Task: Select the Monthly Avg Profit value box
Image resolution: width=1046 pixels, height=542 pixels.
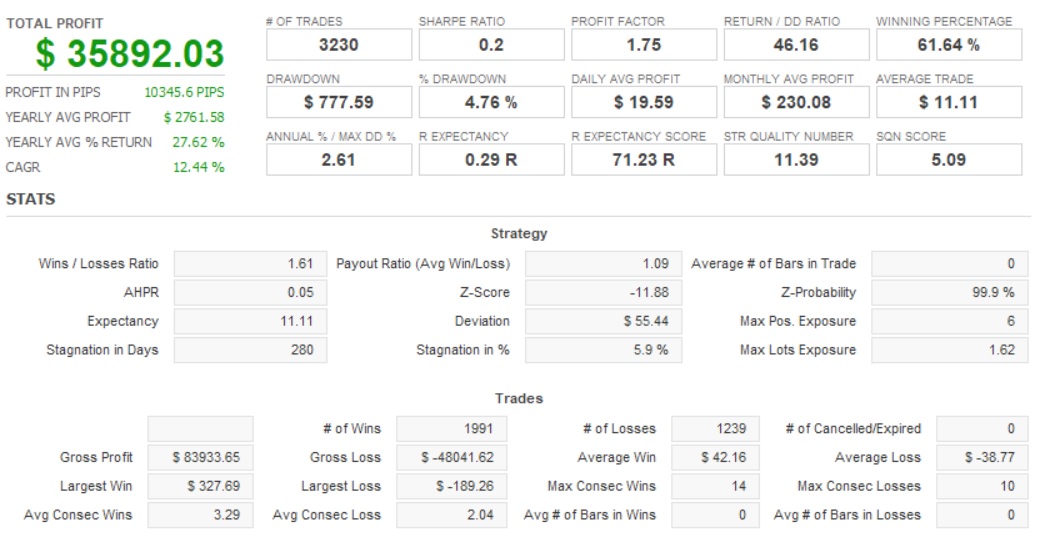Action: coord(796,102)
